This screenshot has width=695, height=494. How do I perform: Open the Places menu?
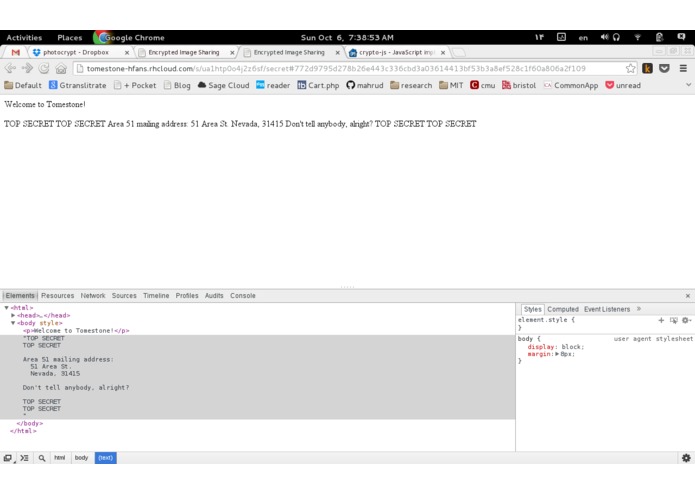click(x=70, y=38)
